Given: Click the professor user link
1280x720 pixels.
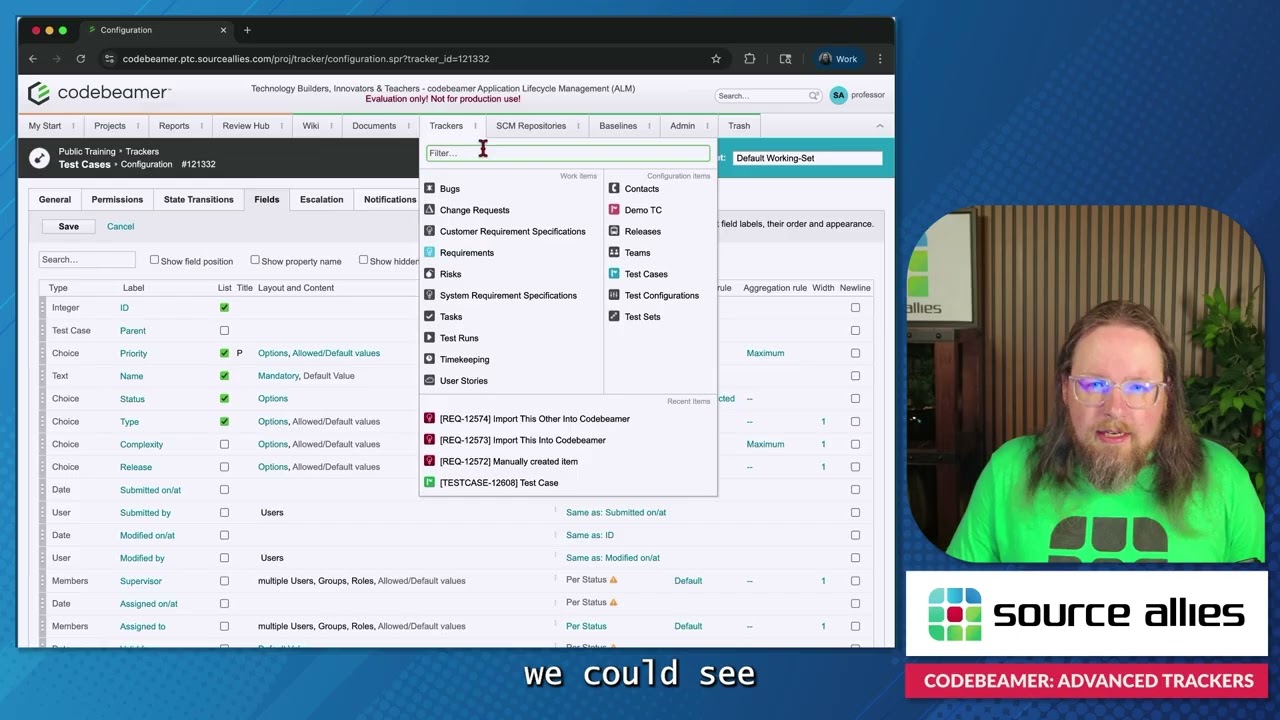Looking at the screenshot, I should click(x=868, y=95).
